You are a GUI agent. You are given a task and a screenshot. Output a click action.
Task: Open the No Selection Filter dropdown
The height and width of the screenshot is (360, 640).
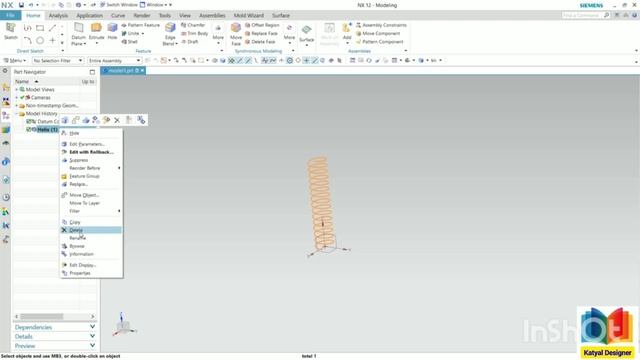[58, 60]
